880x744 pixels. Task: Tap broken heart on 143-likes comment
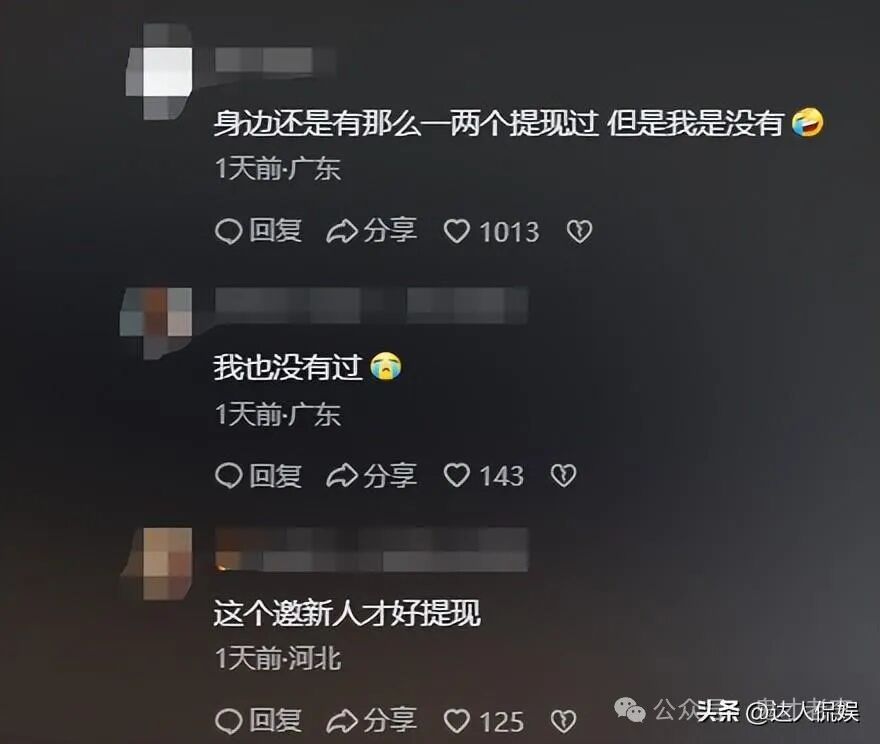pyautogui.click(x=563, y=476)
